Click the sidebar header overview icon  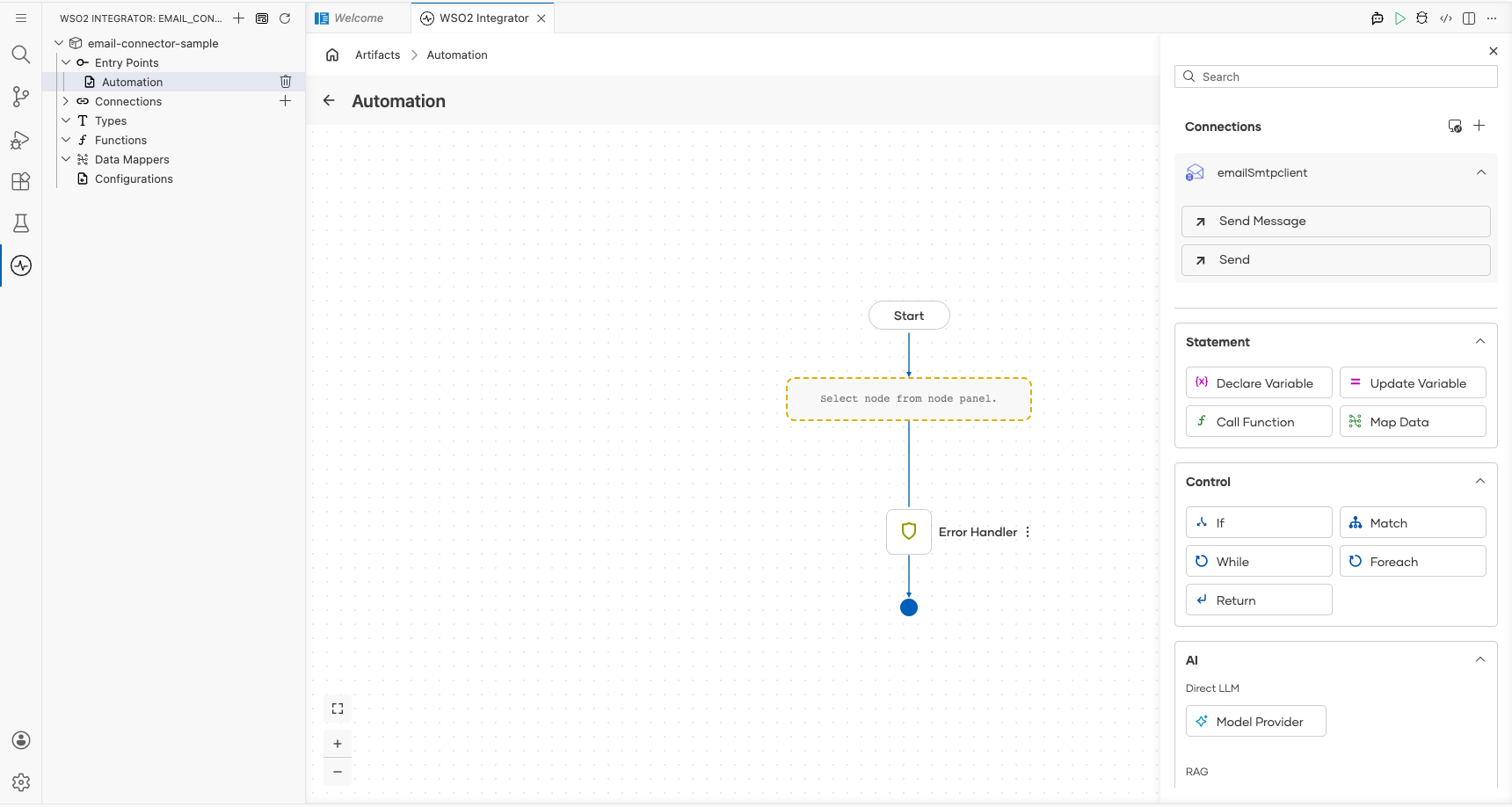click(x=262, y=18)
